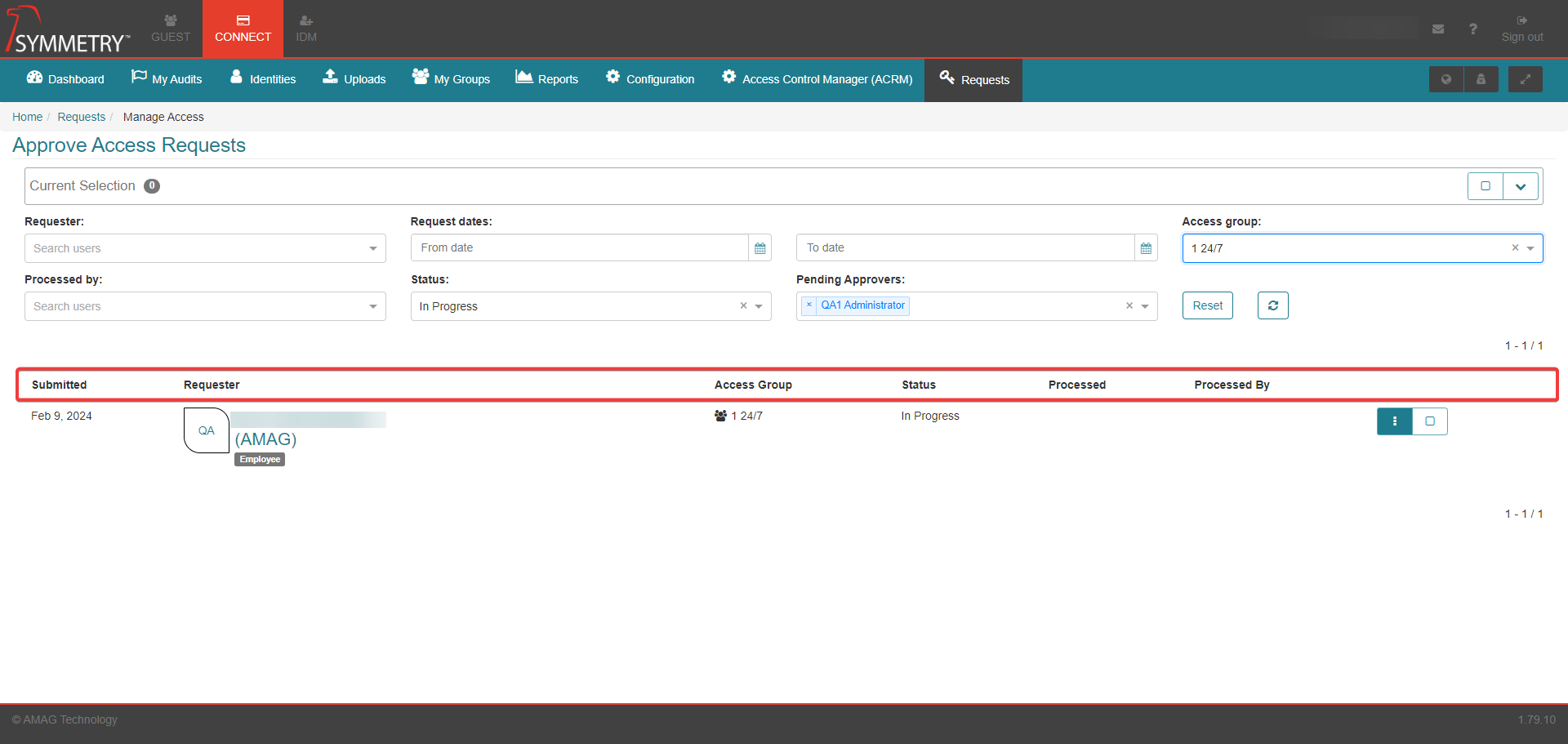Open From date calendar picker

tap(760, 248)
